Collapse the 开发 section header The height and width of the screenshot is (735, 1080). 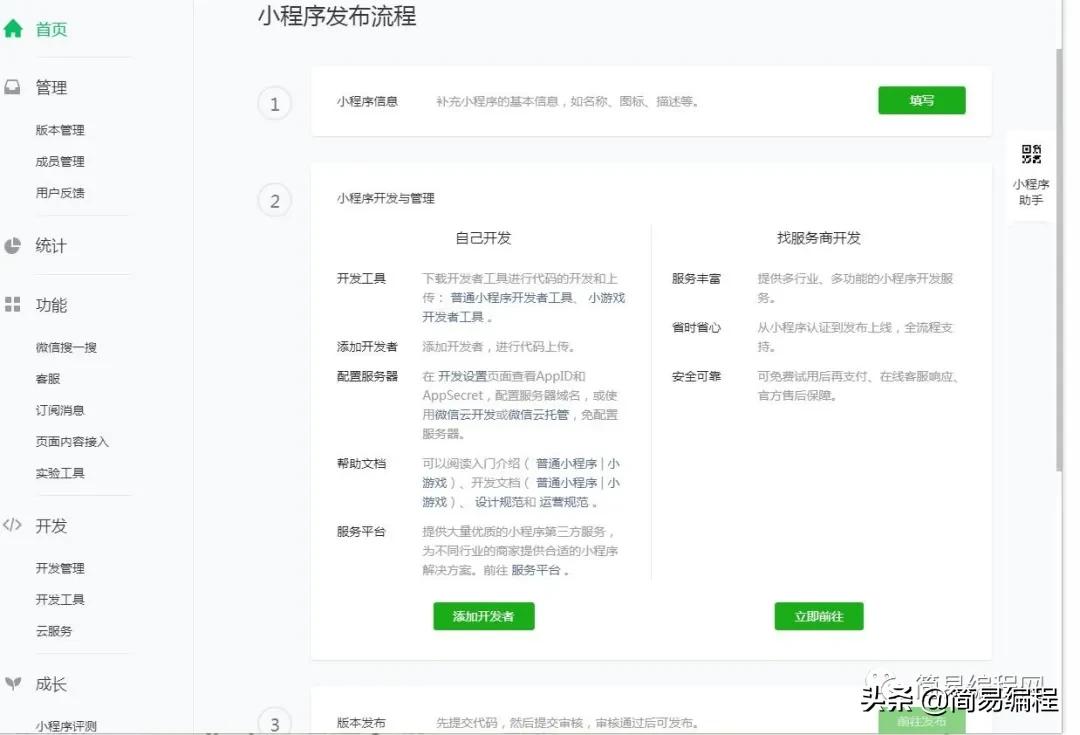click(x=50, y=525)
